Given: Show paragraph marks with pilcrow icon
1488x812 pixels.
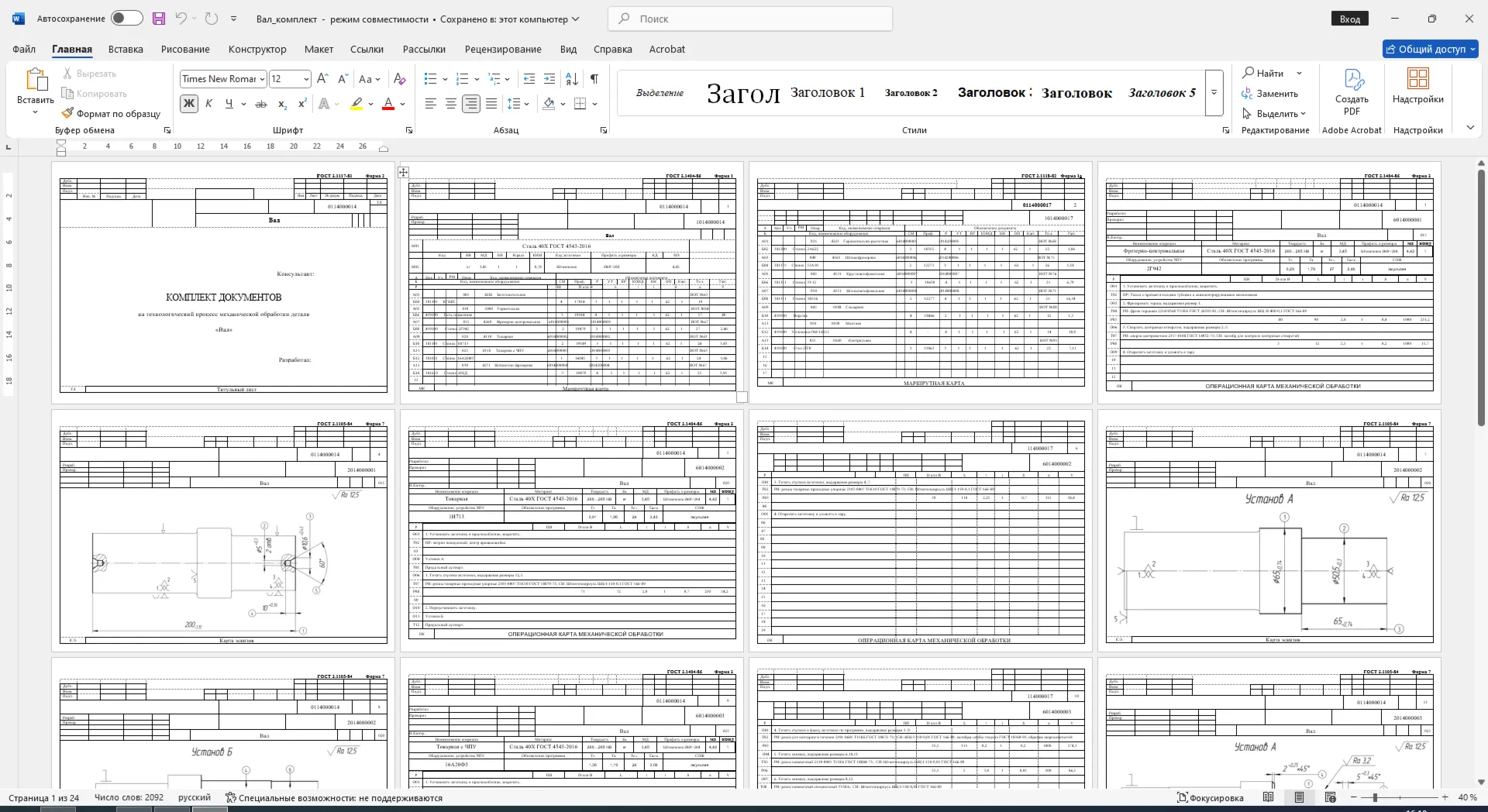Looking at the screenshot, I should (x=594, y=79).
